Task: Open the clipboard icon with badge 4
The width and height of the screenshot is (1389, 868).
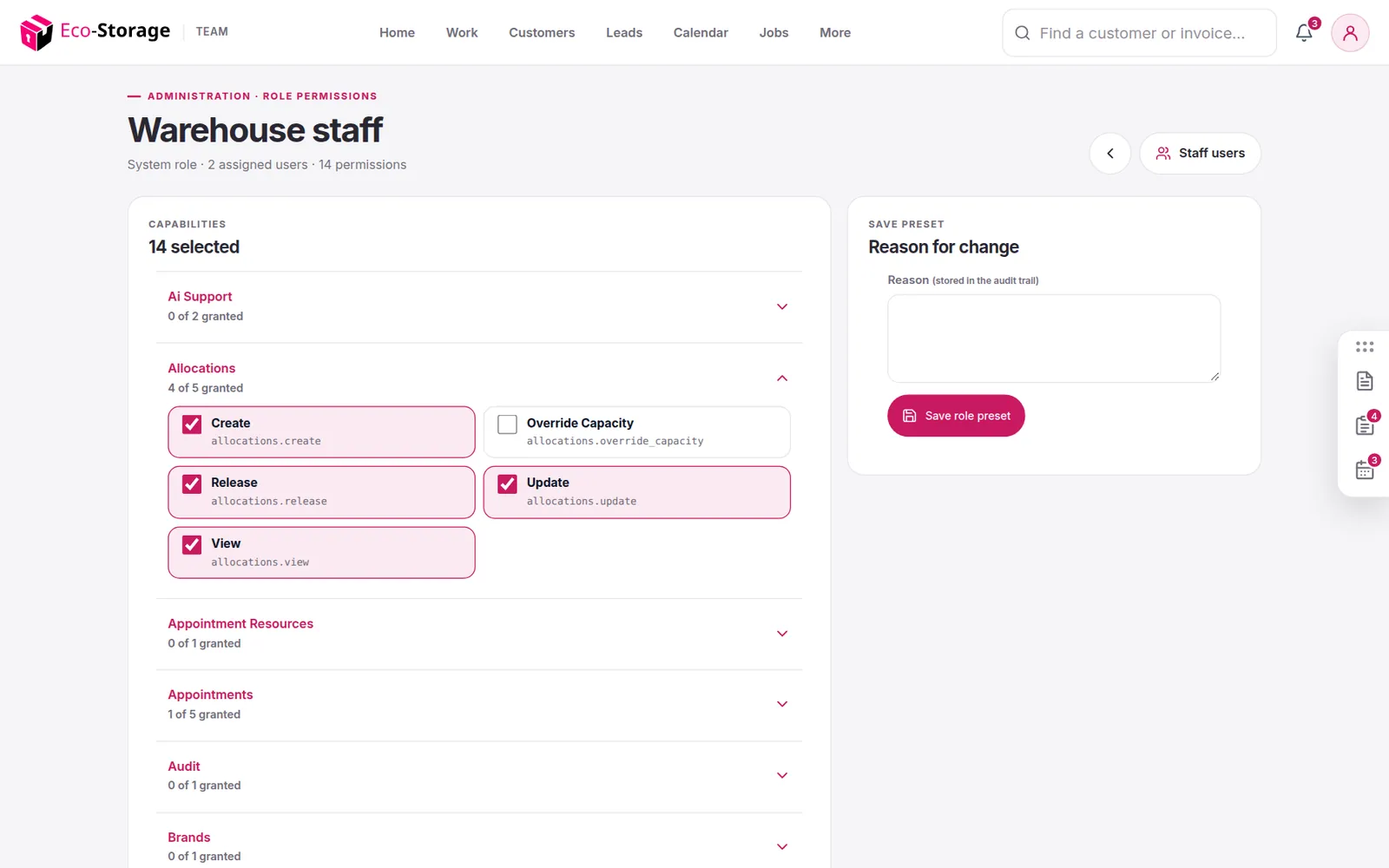Action: click(1365, 425)
